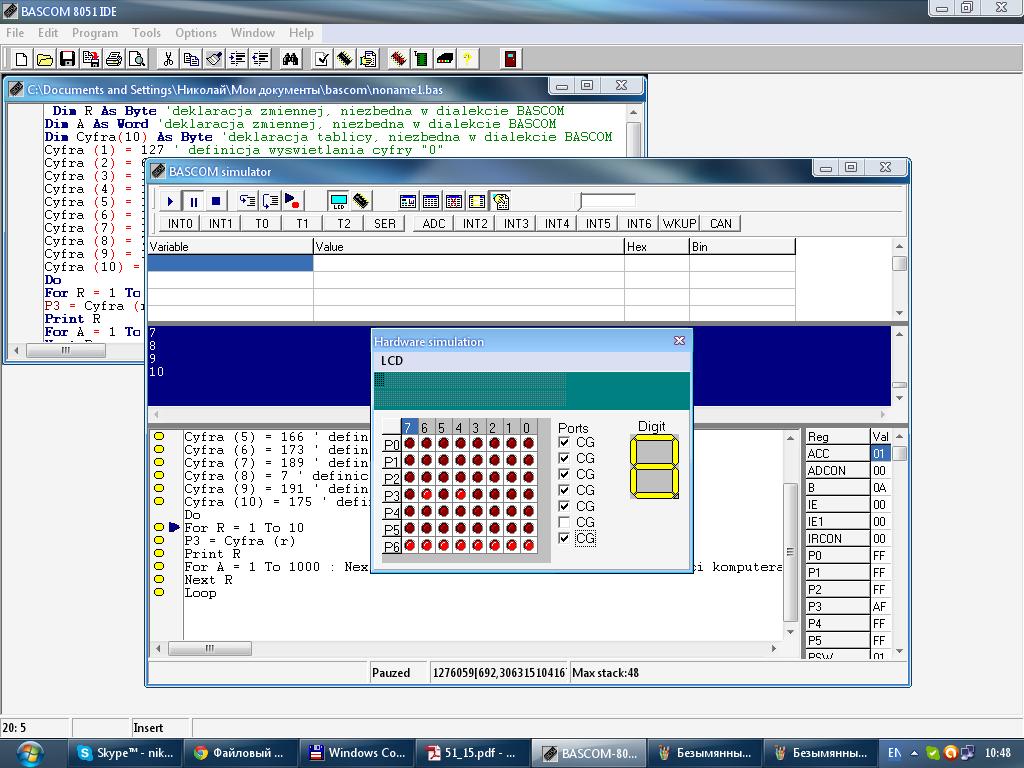Click the breakpoint marker beside 'Print R' line

[159, 554]
